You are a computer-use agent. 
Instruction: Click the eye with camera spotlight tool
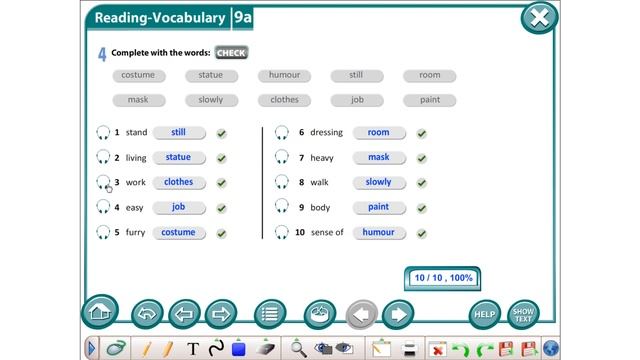click(323, 348)
